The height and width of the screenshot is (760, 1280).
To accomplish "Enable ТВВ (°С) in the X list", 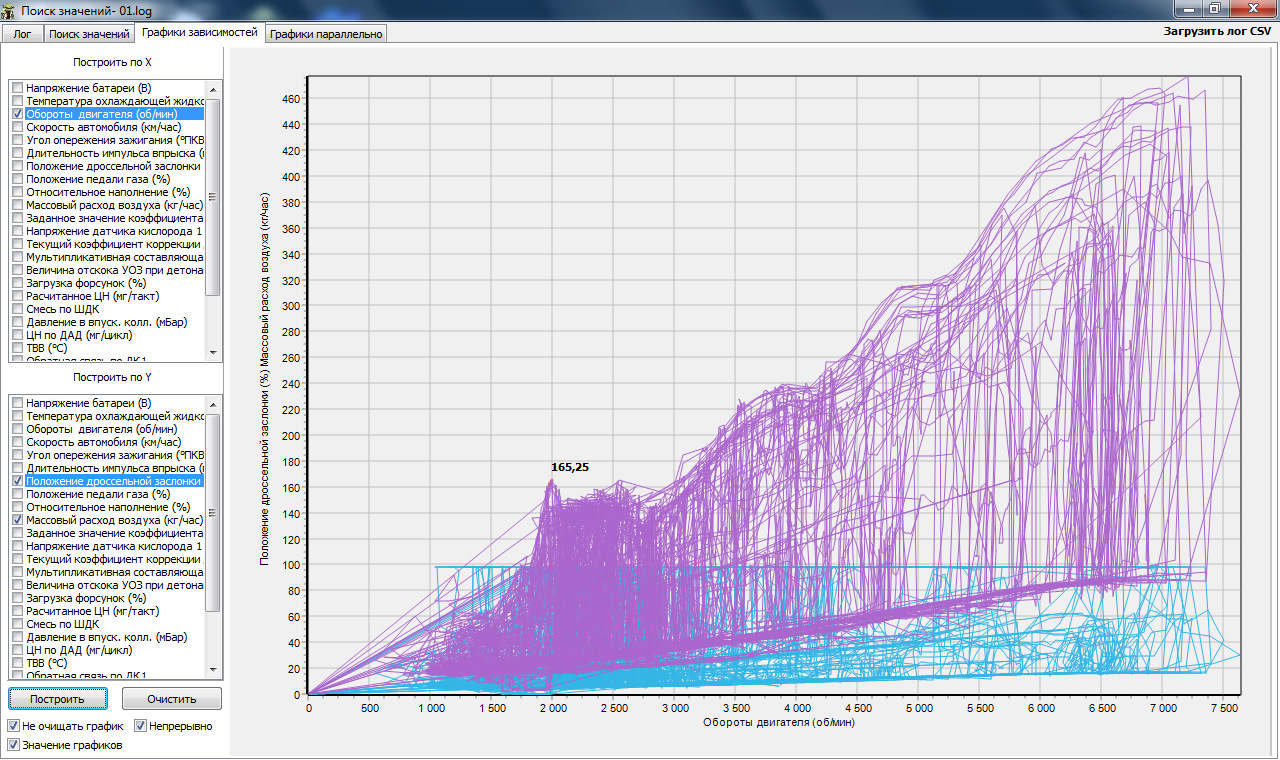I will coord(17,348).
